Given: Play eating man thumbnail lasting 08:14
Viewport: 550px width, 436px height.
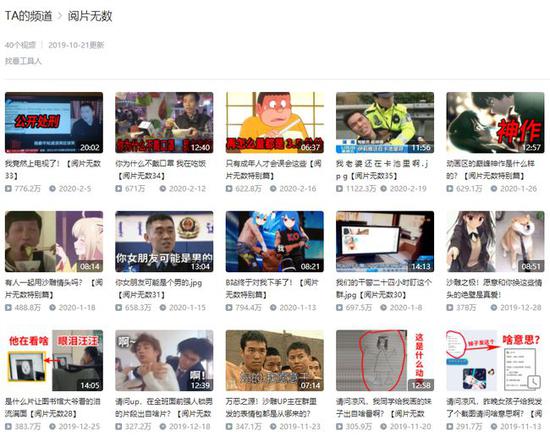Looking at the screenshot, I should tap(54, 241).
